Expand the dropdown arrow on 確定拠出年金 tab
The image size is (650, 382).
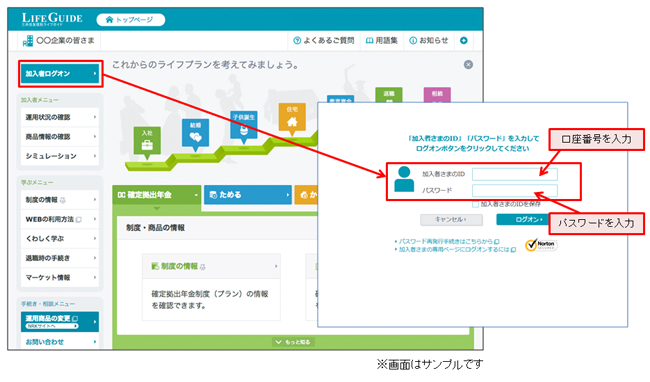196,195
